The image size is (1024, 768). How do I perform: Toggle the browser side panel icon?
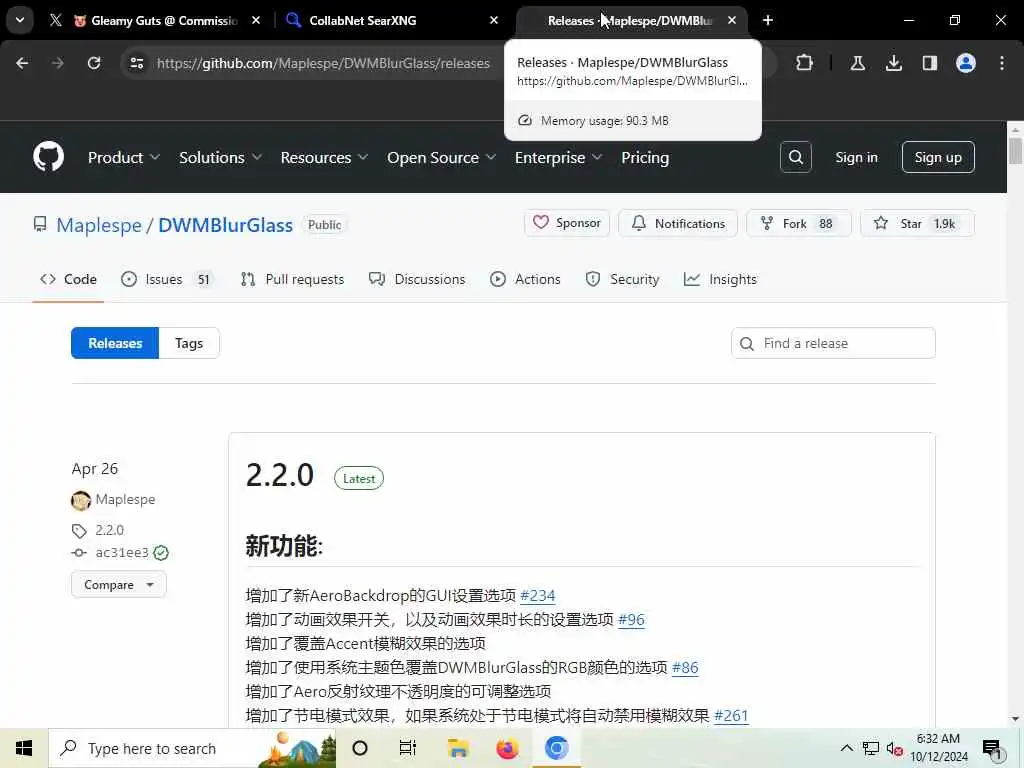point(929,63)
